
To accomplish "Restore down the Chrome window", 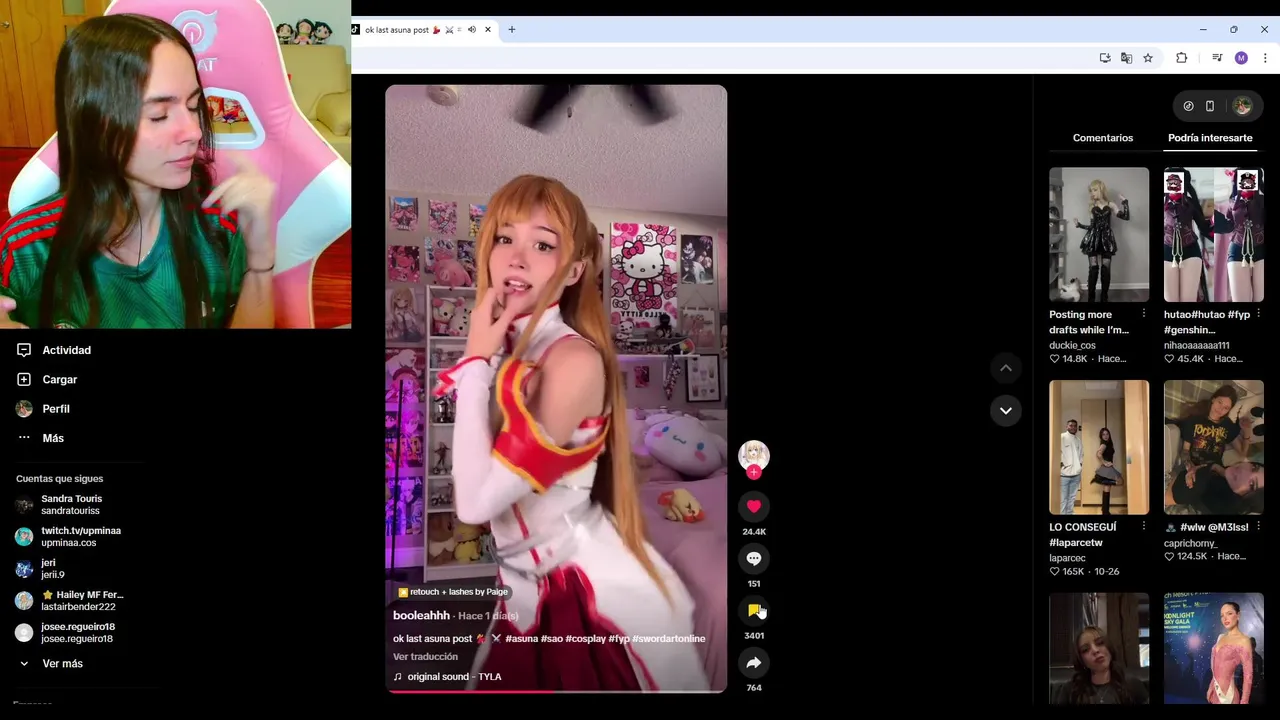I will click(1233, 30).
